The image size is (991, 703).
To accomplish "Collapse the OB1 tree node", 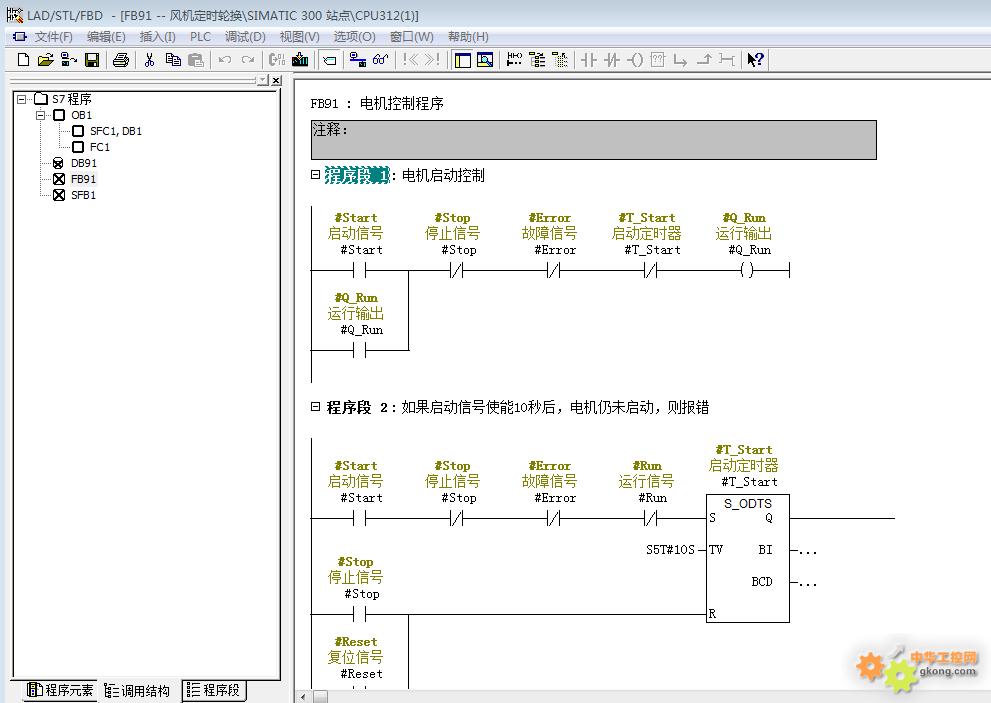I will pos(40,115).
